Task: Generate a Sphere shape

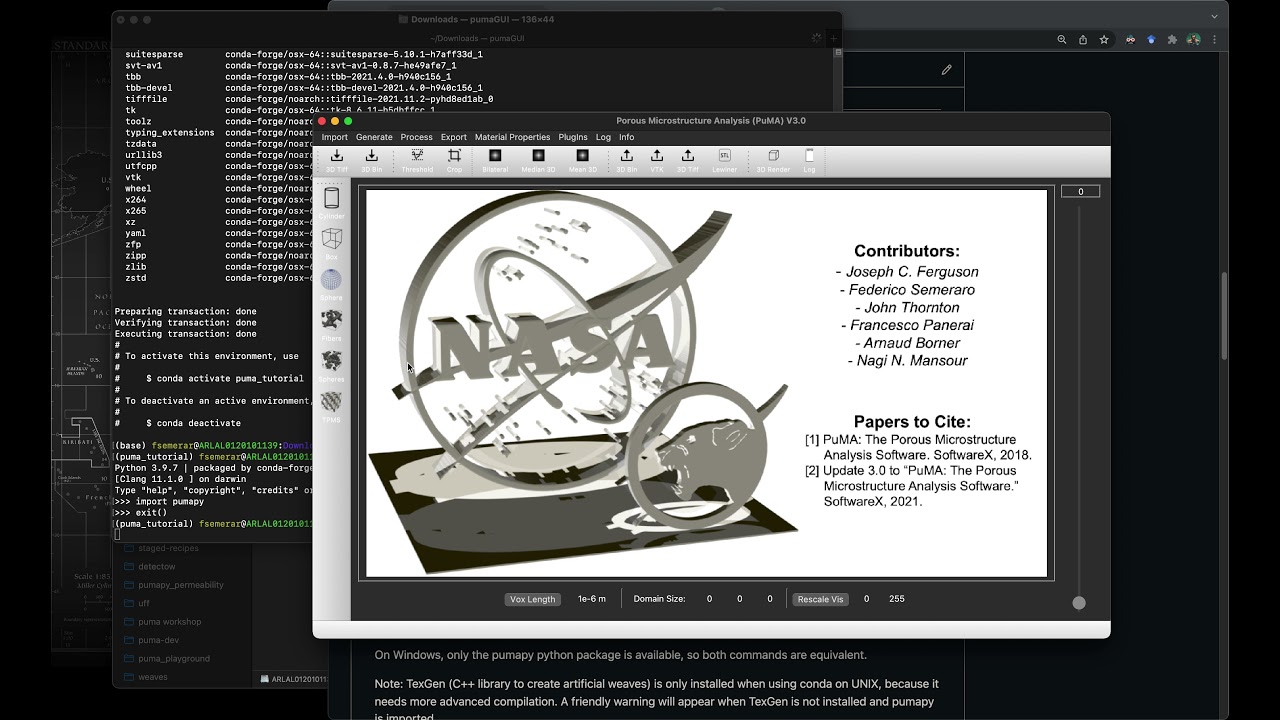Action: point(331,284)
